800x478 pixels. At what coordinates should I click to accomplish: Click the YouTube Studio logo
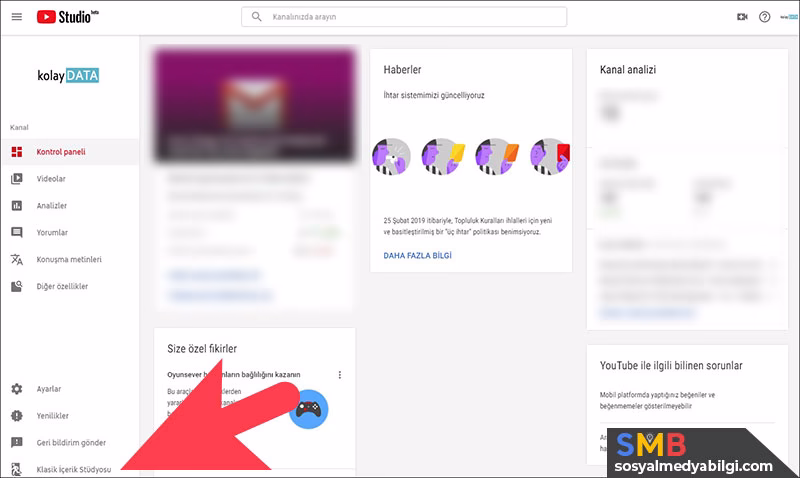coord(67,17)
